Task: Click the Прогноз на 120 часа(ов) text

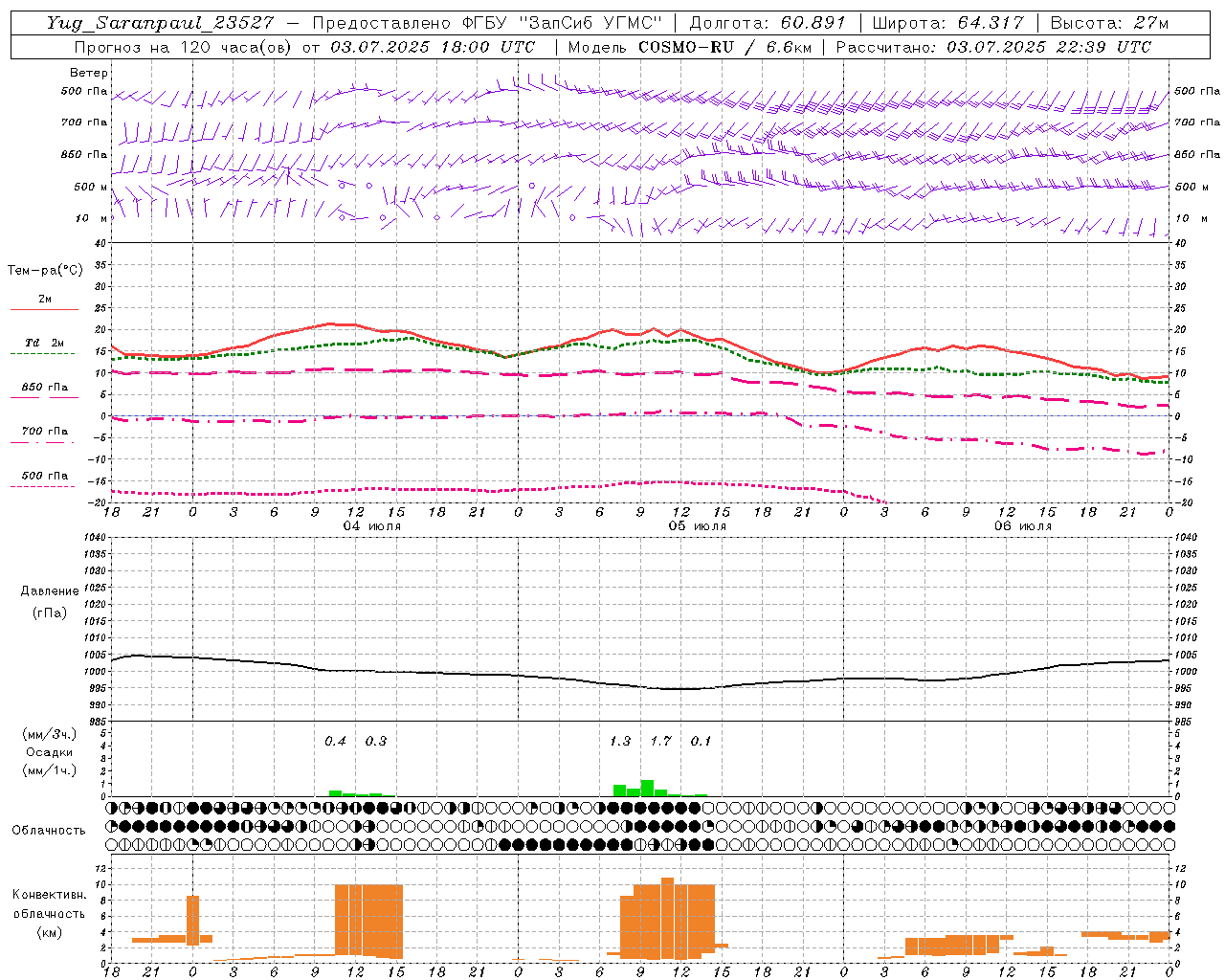Action: pos(185,47)
